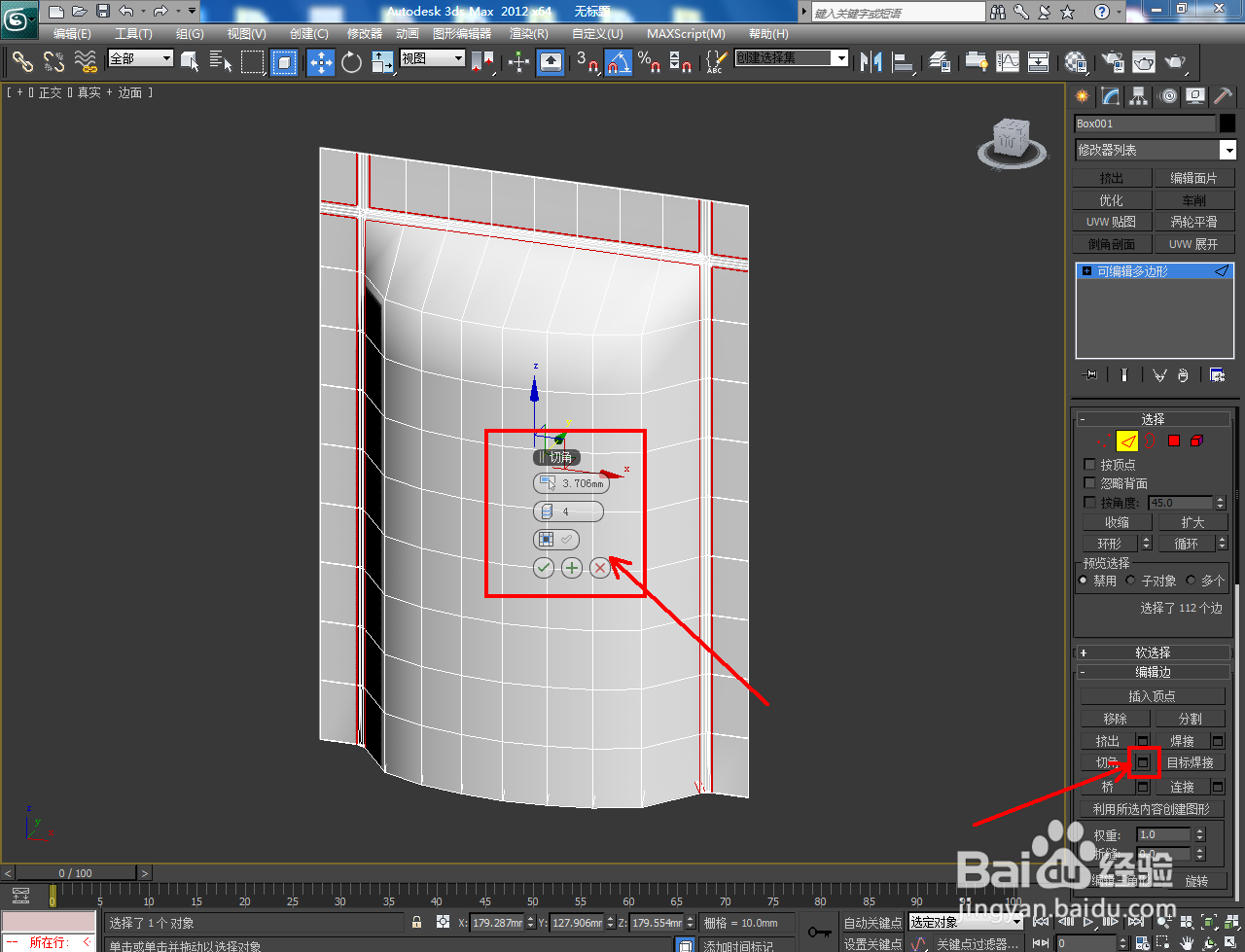Screen dimensions: 1245x952
Task: Select the 多个 preview radio button
Action: click(1191, 581)
